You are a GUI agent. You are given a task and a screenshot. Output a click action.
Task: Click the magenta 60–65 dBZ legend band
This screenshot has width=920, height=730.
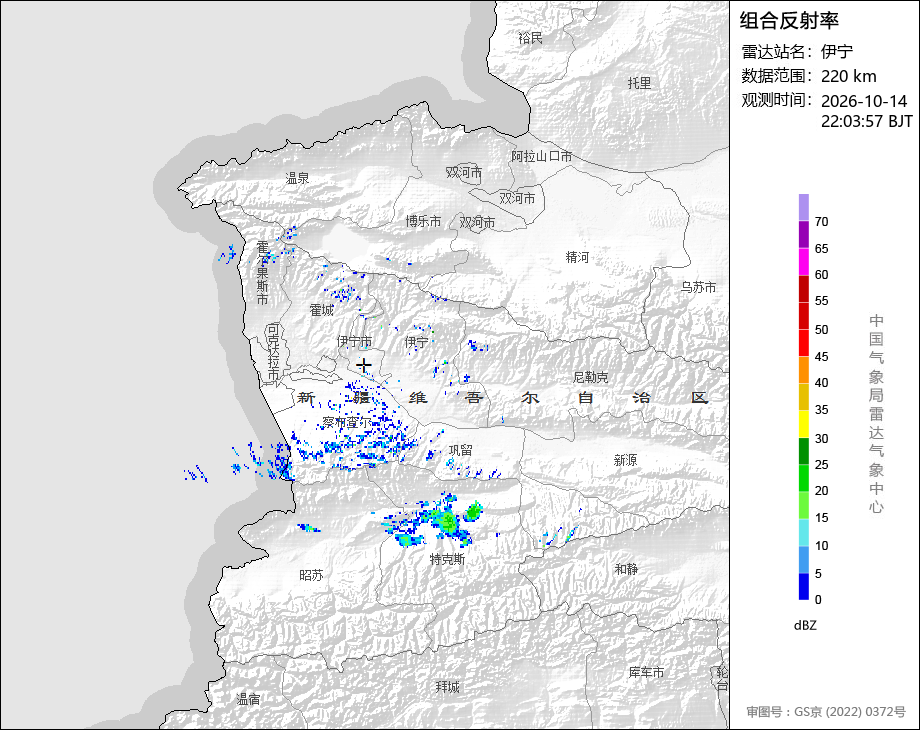coord(803,262)
